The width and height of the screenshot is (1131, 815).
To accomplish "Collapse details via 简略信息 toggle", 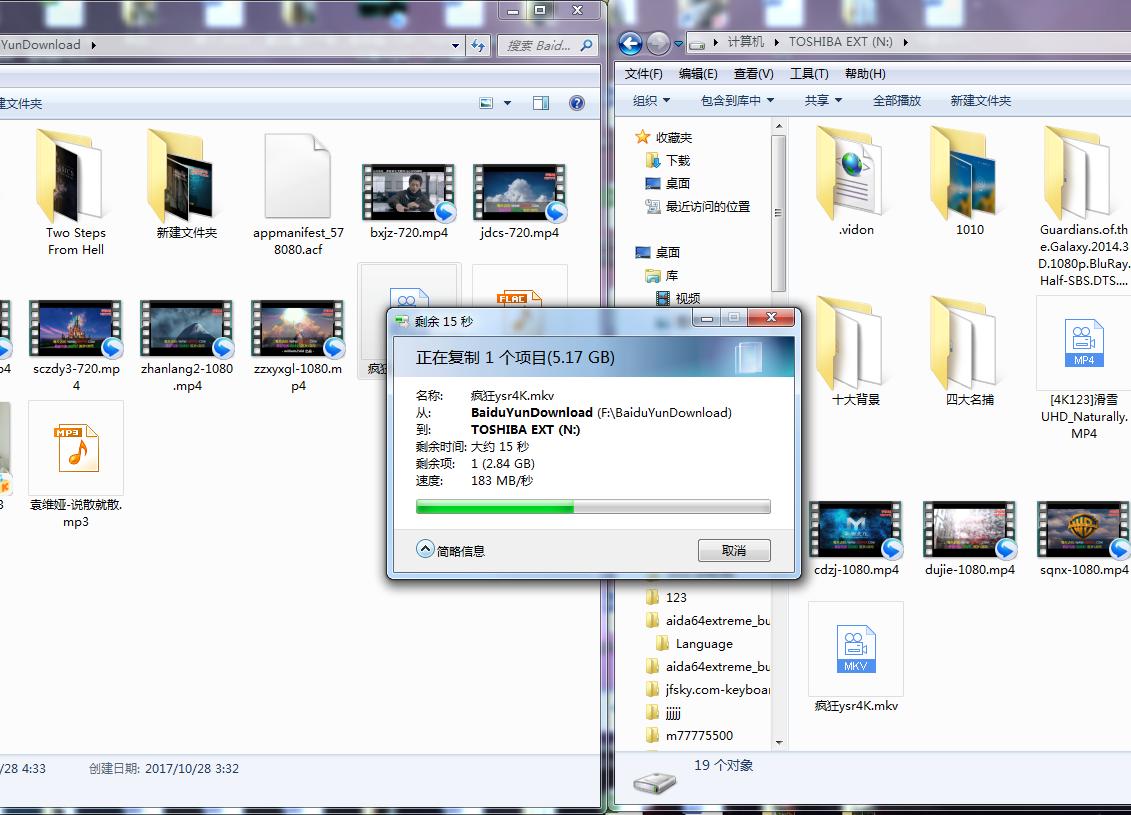I will (451, 550).
